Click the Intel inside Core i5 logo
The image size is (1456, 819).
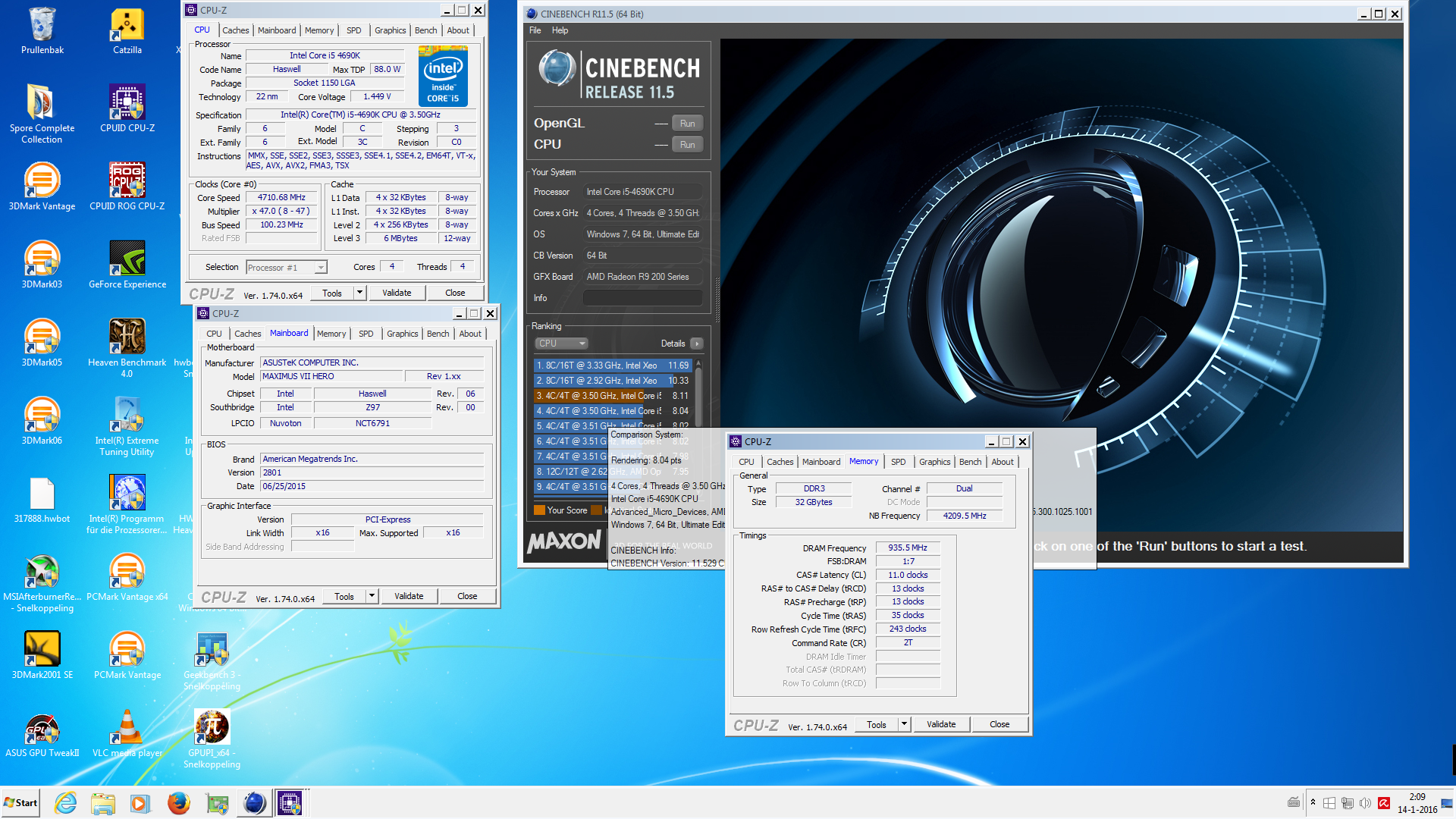point(443,76)
